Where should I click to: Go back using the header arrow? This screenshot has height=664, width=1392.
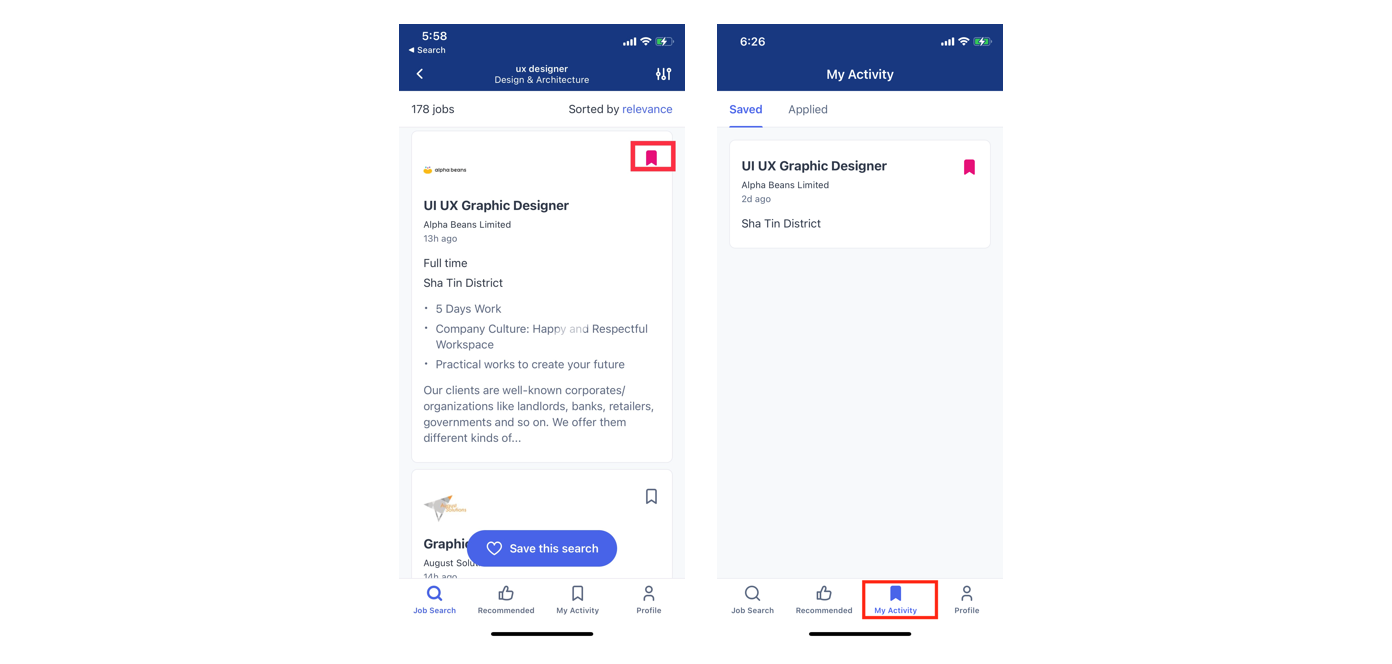tap(420, 74)
